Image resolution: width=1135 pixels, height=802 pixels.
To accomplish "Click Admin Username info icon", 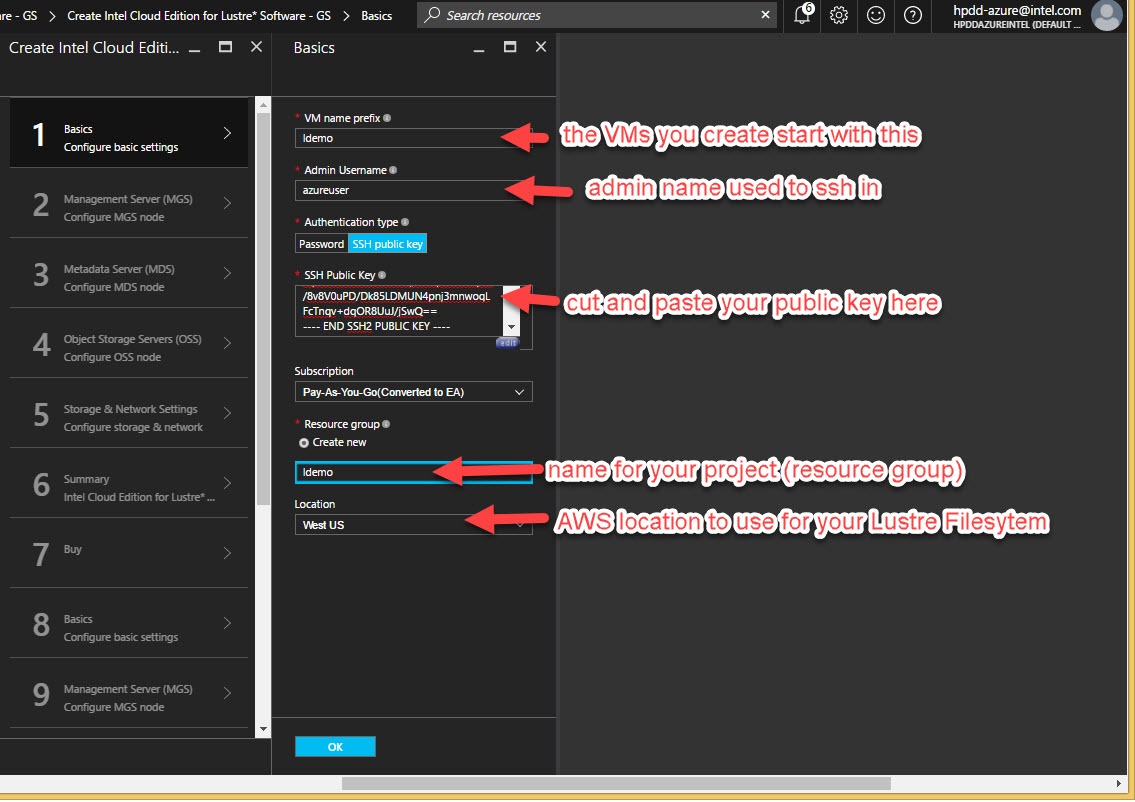I will (393, 170).
